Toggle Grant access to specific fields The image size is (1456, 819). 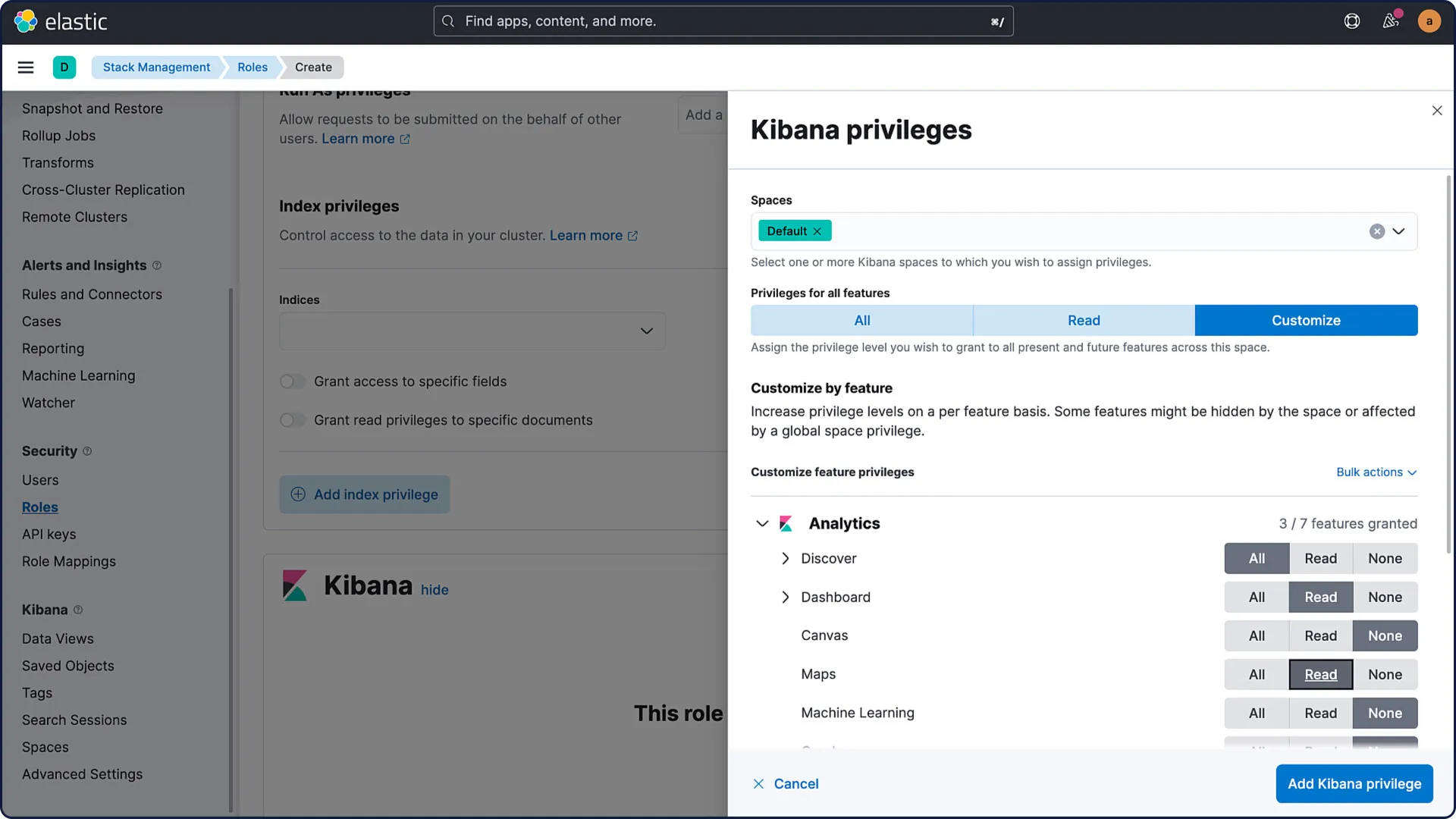[x=293, y=381]
